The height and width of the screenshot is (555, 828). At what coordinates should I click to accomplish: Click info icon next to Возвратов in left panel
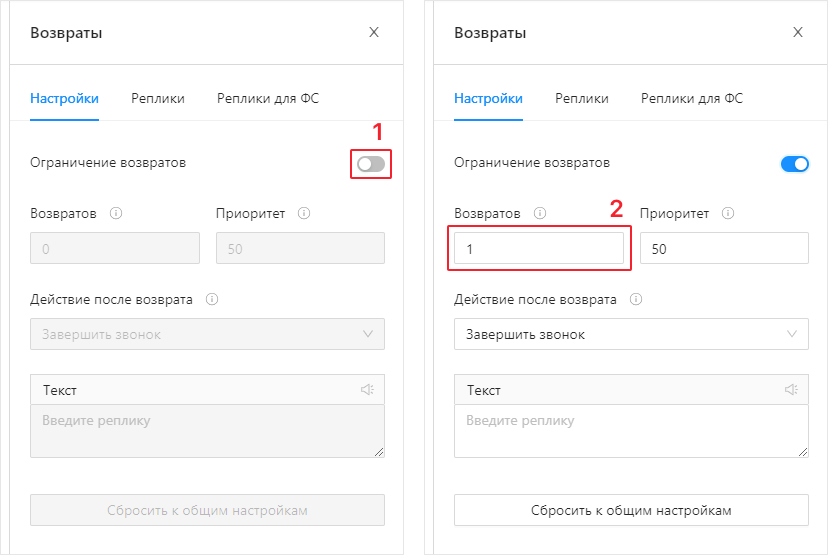(116, 213)
